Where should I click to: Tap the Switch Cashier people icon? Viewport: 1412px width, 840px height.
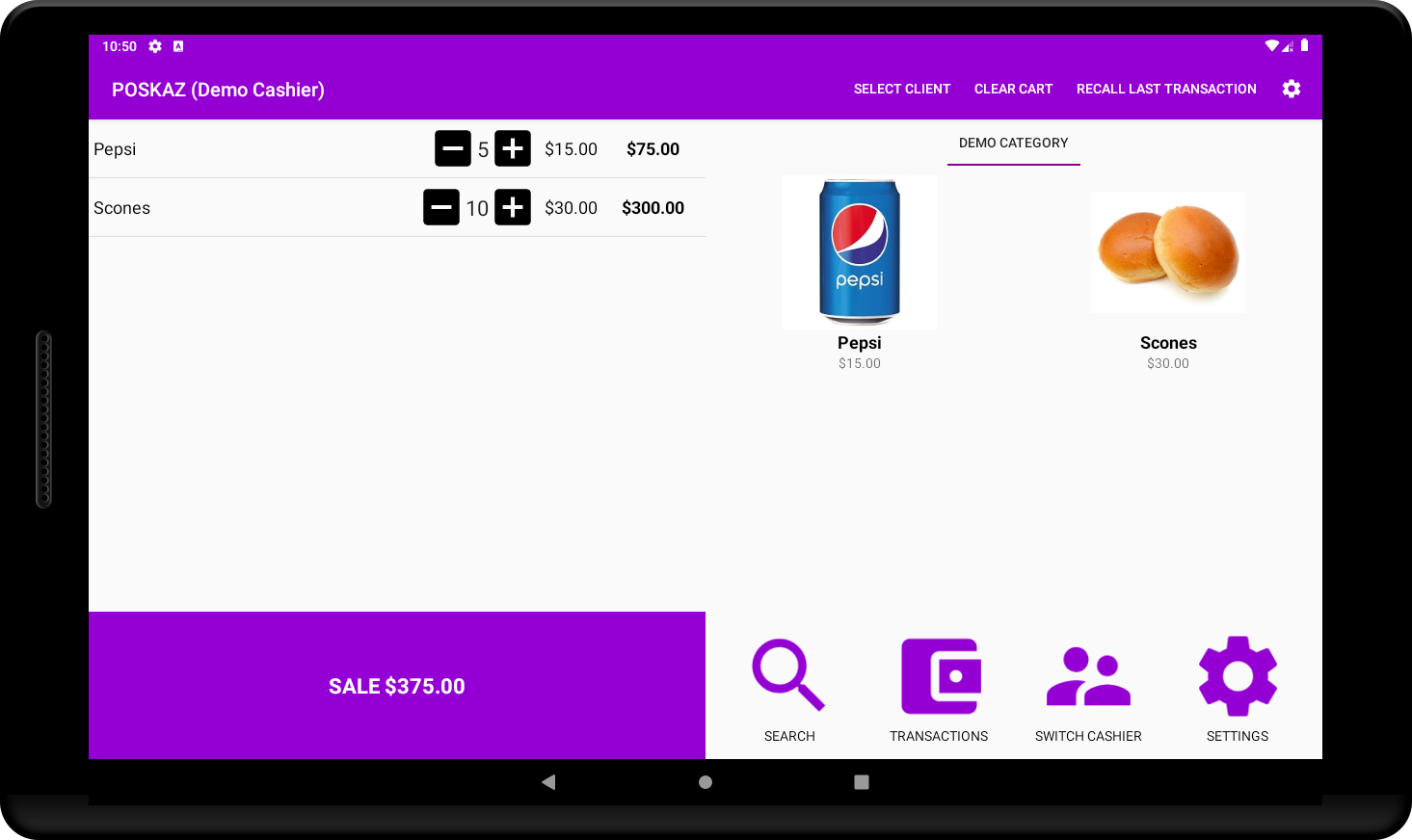1088,675
